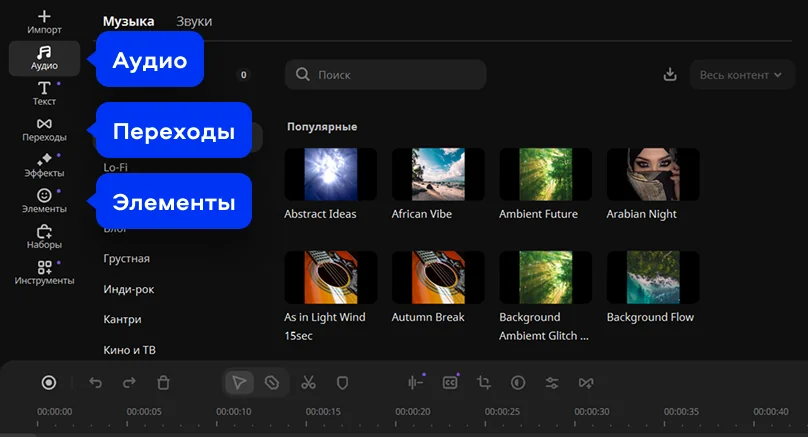
Task: Click the Arabian Night title text
Action: coord(642,214)
